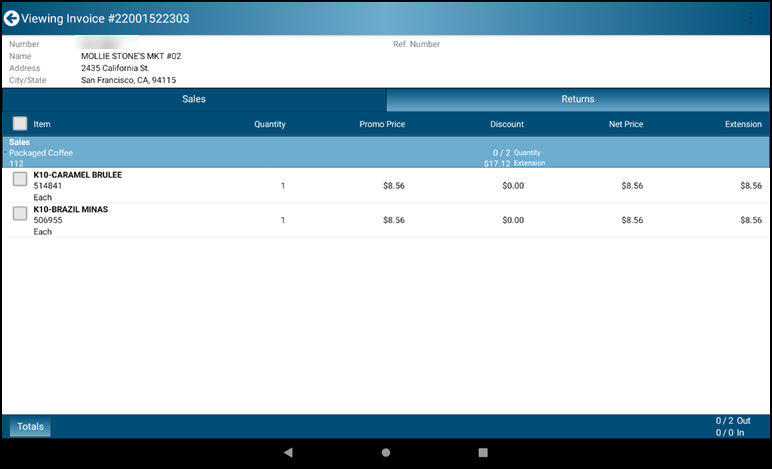Select the 0 / 0 In counter
The image size is (772, 469).
pyautogui.click(x=730, y=433)
